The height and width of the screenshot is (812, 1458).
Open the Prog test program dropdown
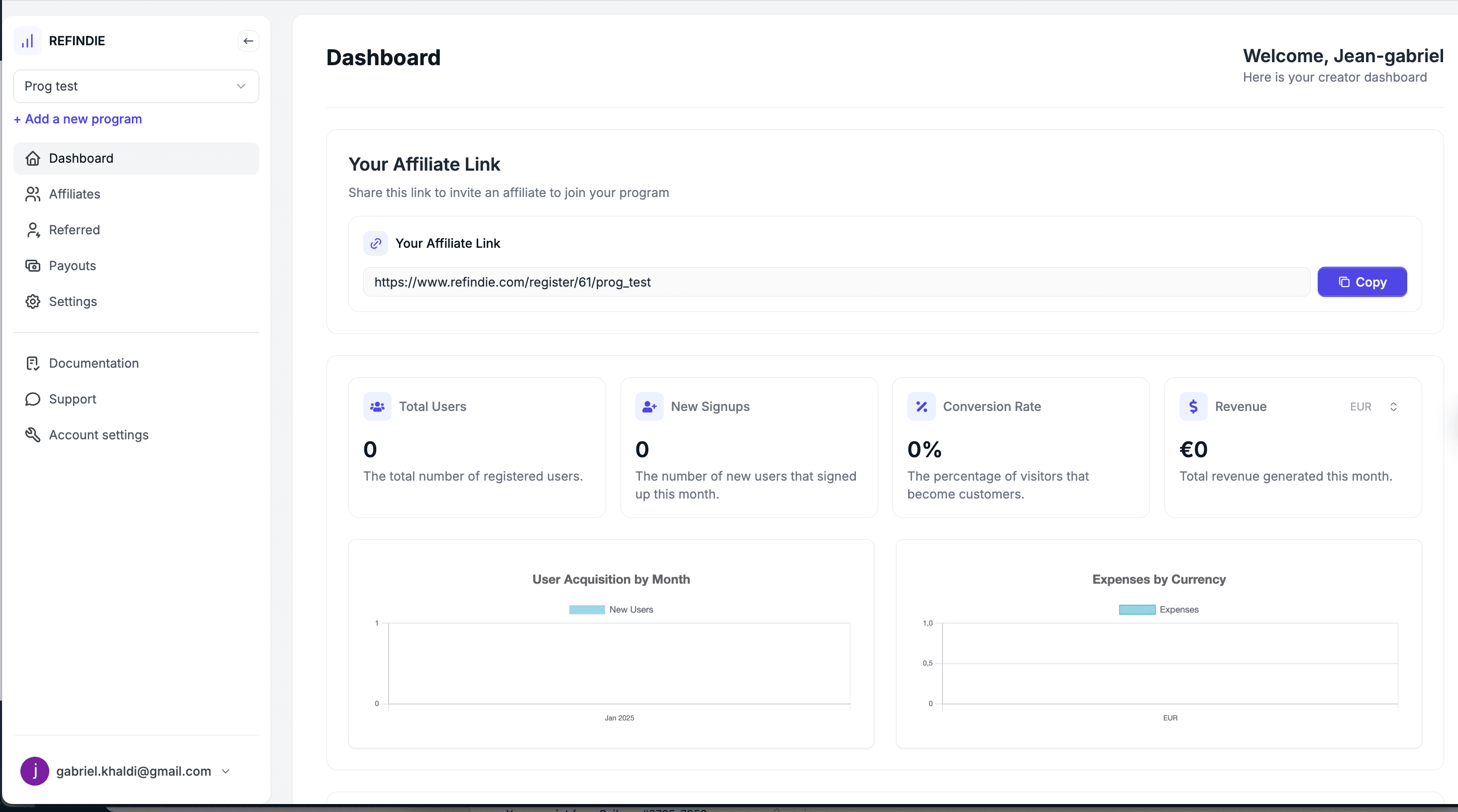[136, 86]
